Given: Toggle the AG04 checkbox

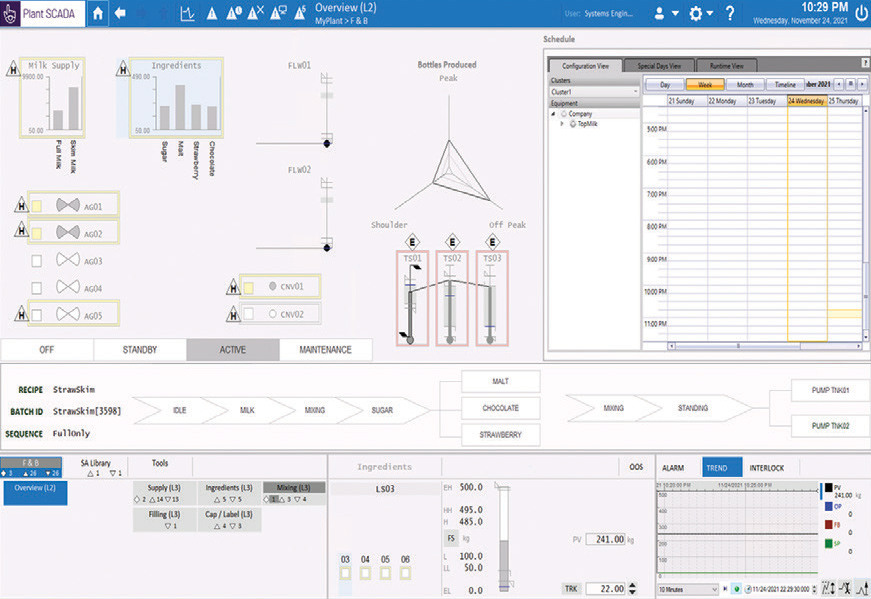Looking at the screenshot, I should (x=37, y=288).
